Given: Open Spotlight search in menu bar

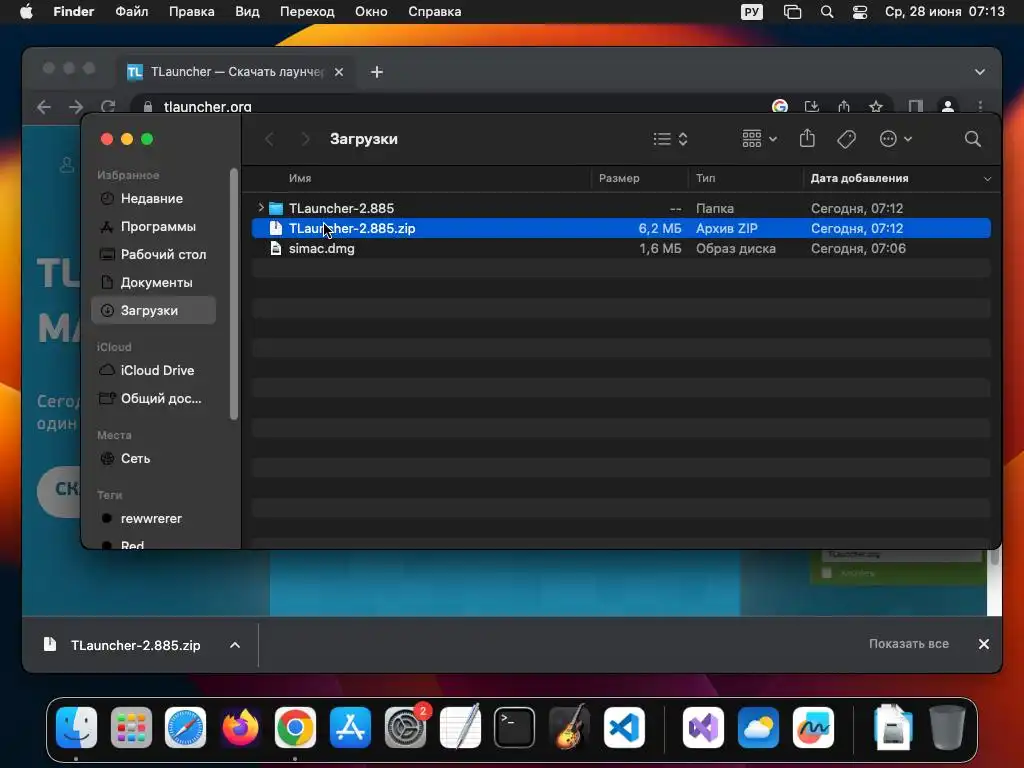Looking at the screenshot, I should pos(827,12).
